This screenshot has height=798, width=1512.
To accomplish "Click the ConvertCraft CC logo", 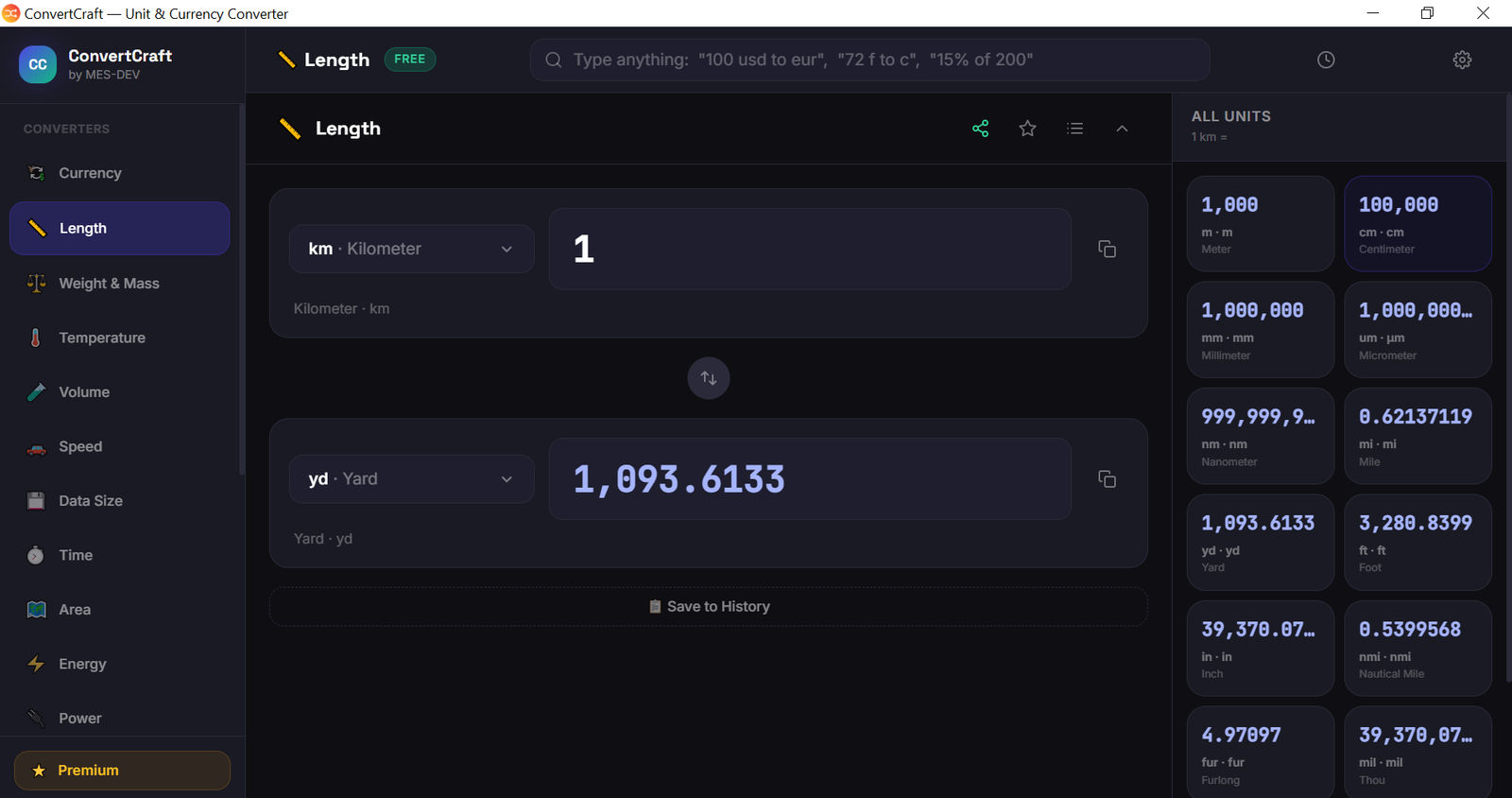I will (x=38, y=64).
